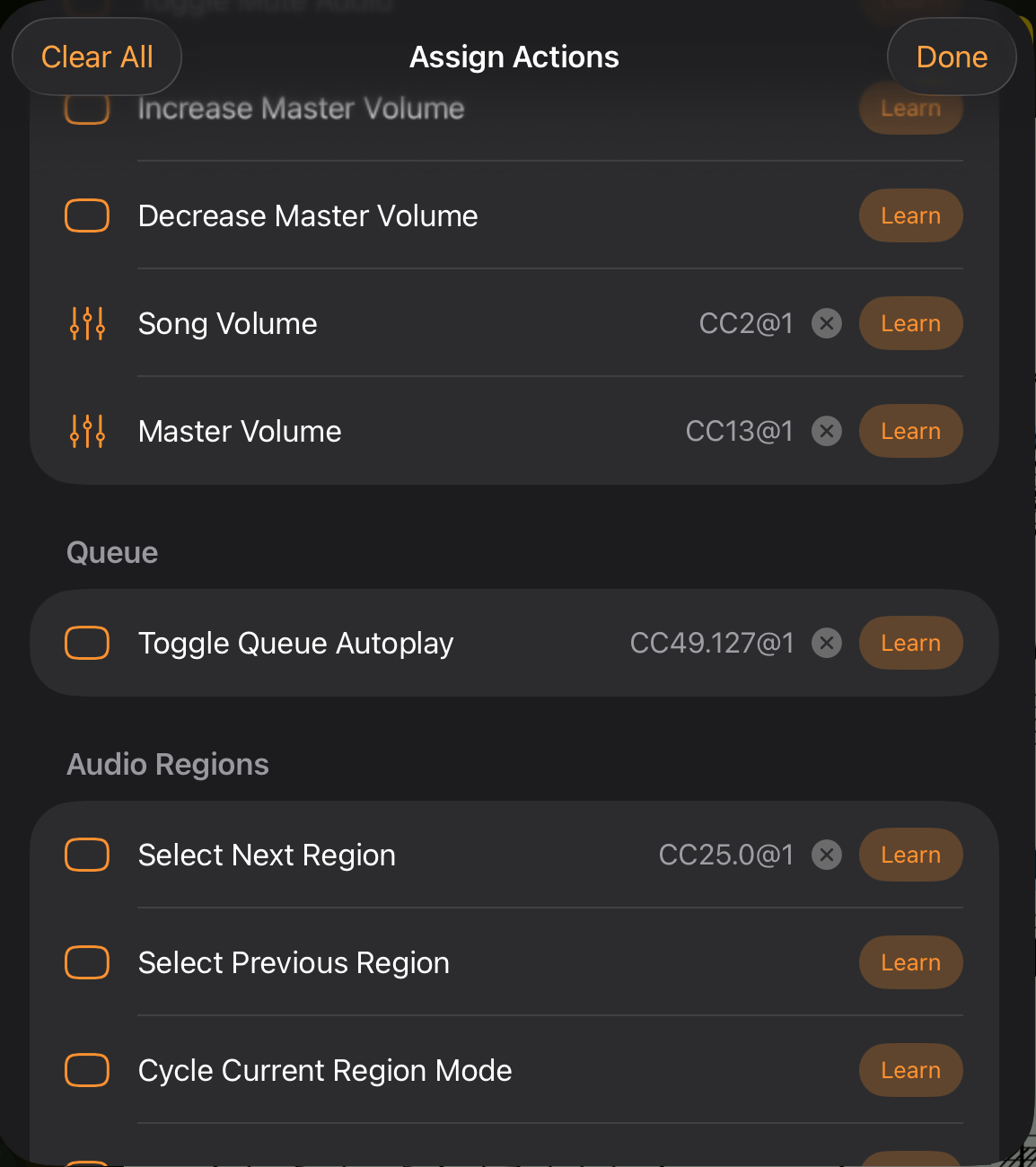Remove the CC2@1 assignment from Song Volume
Screen dimensions: 1036x1167
(827, 323)
